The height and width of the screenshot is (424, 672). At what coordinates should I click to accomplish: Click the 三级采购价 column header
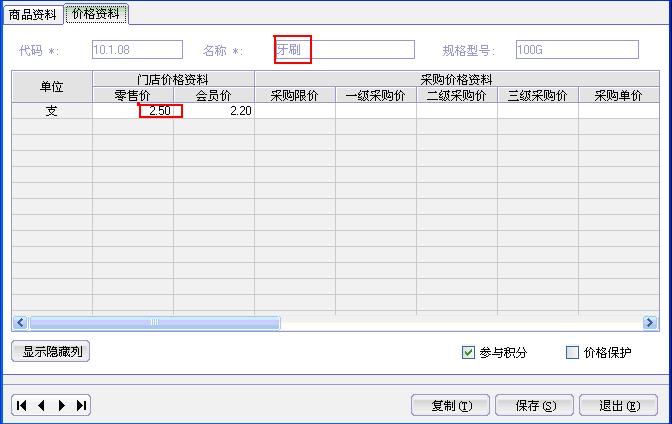[x=538, y=95]
